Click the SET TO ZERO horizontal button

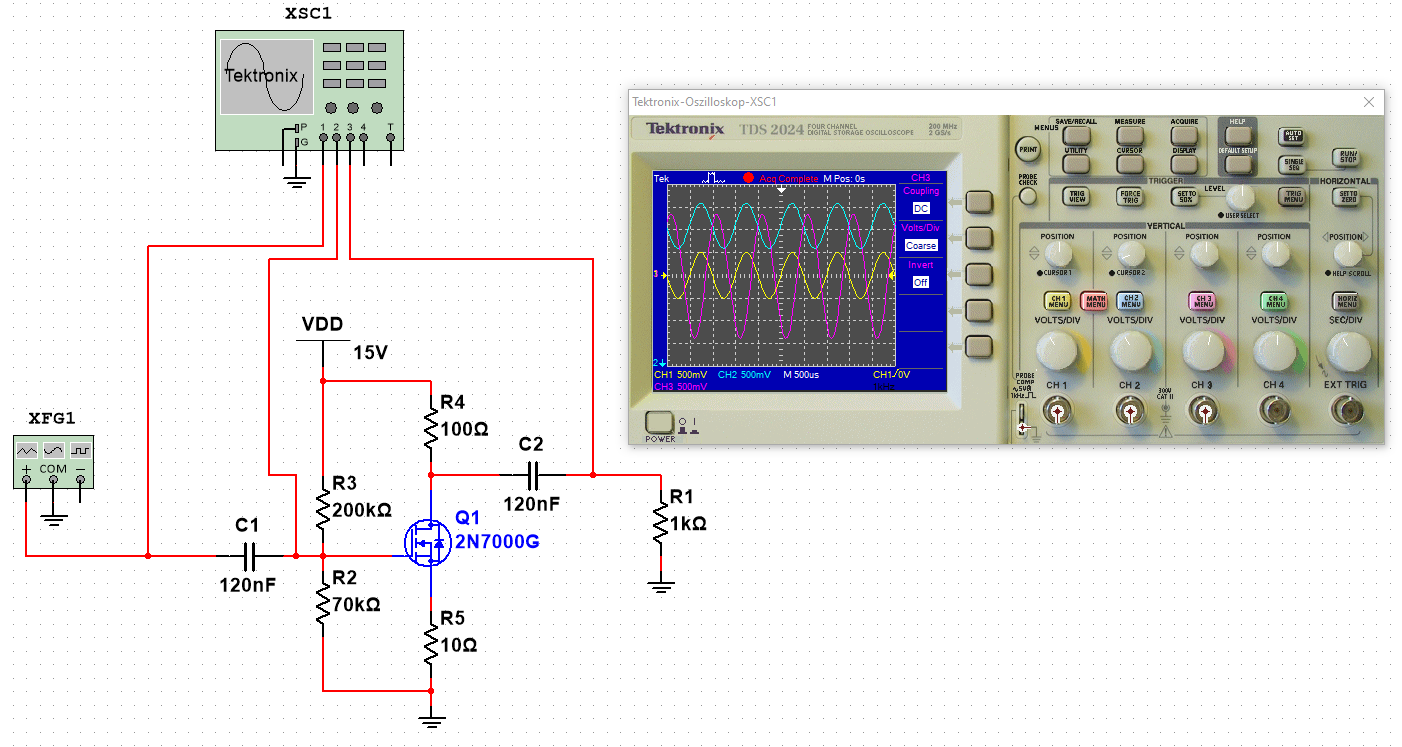point(1345,196)
